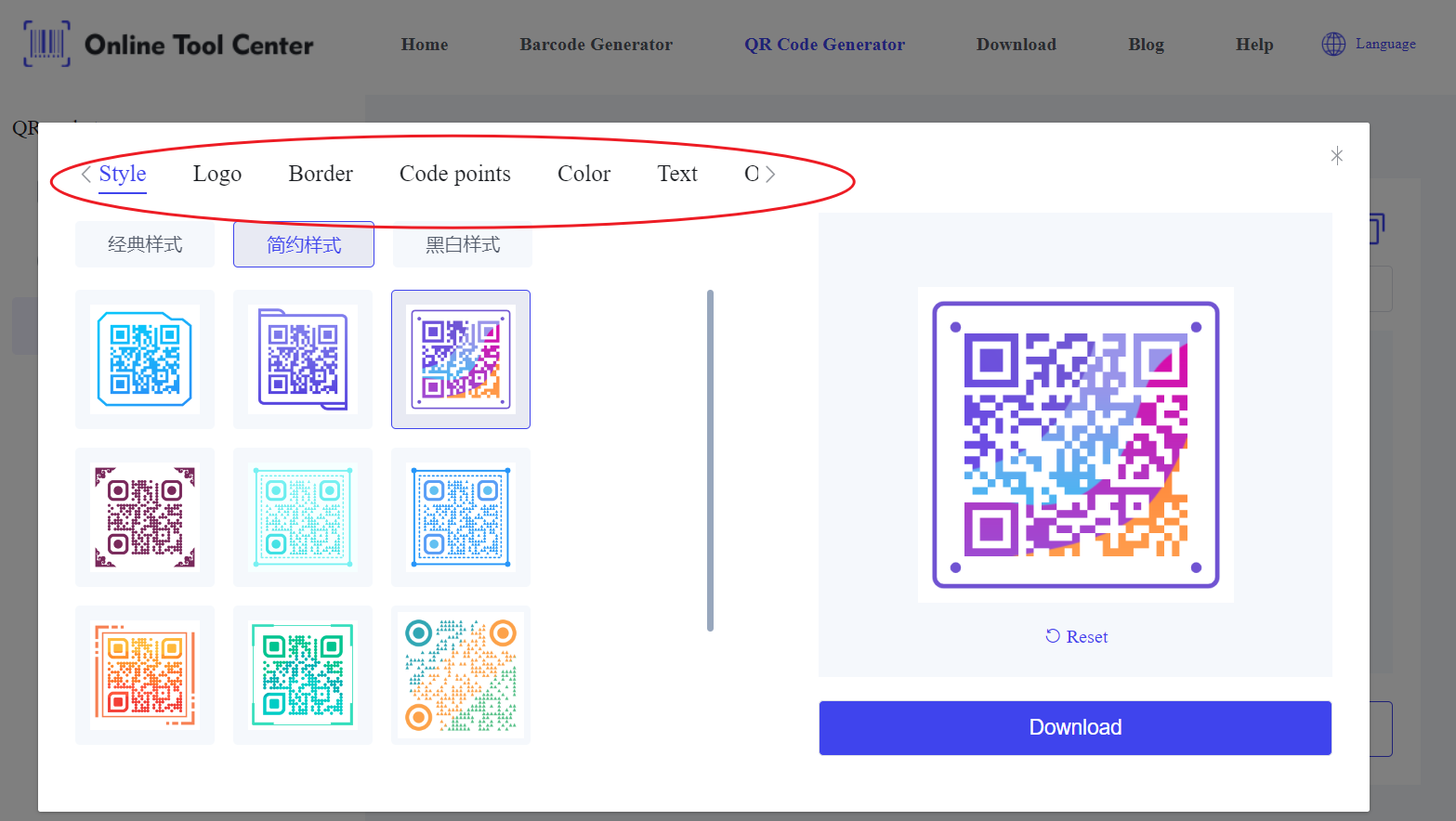Open the Code points tab
The height and width of the screenshot is (821, 1456).
(x=455, y=174)
